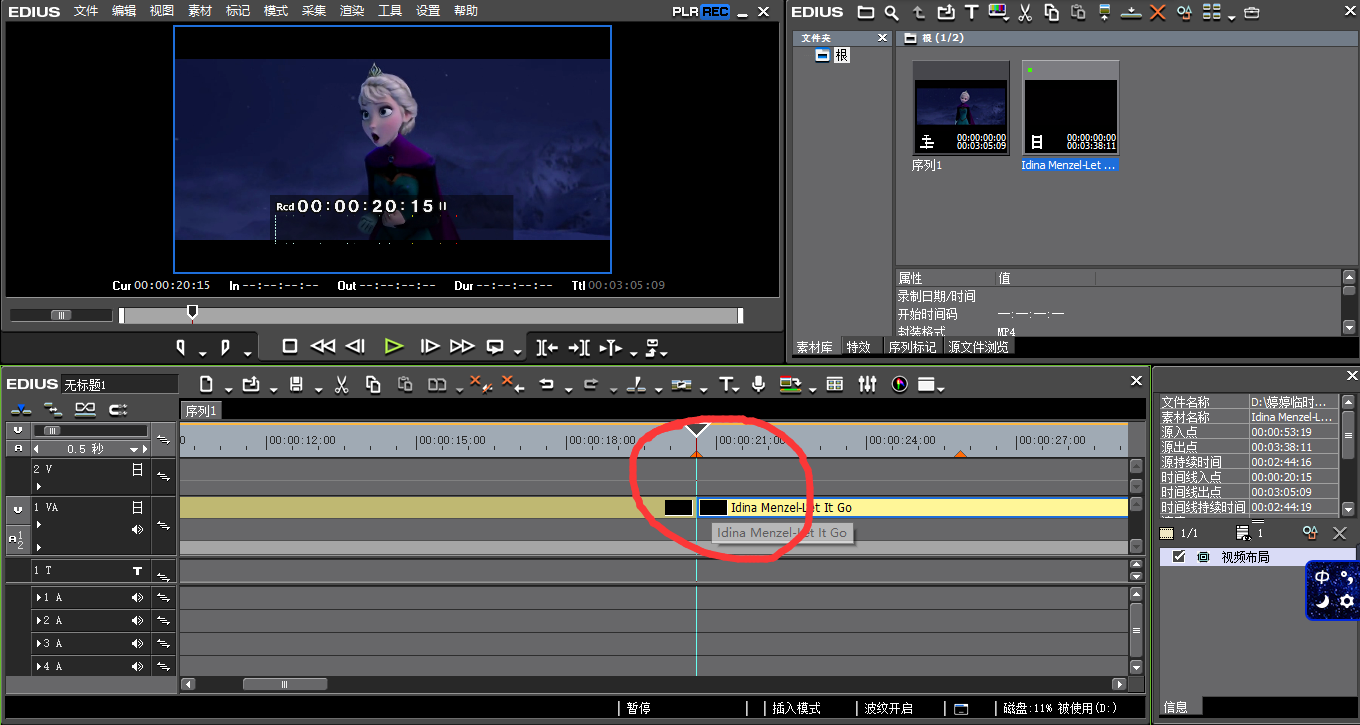
Task: Set the Out point in the player
Action: tap(225, 347)
